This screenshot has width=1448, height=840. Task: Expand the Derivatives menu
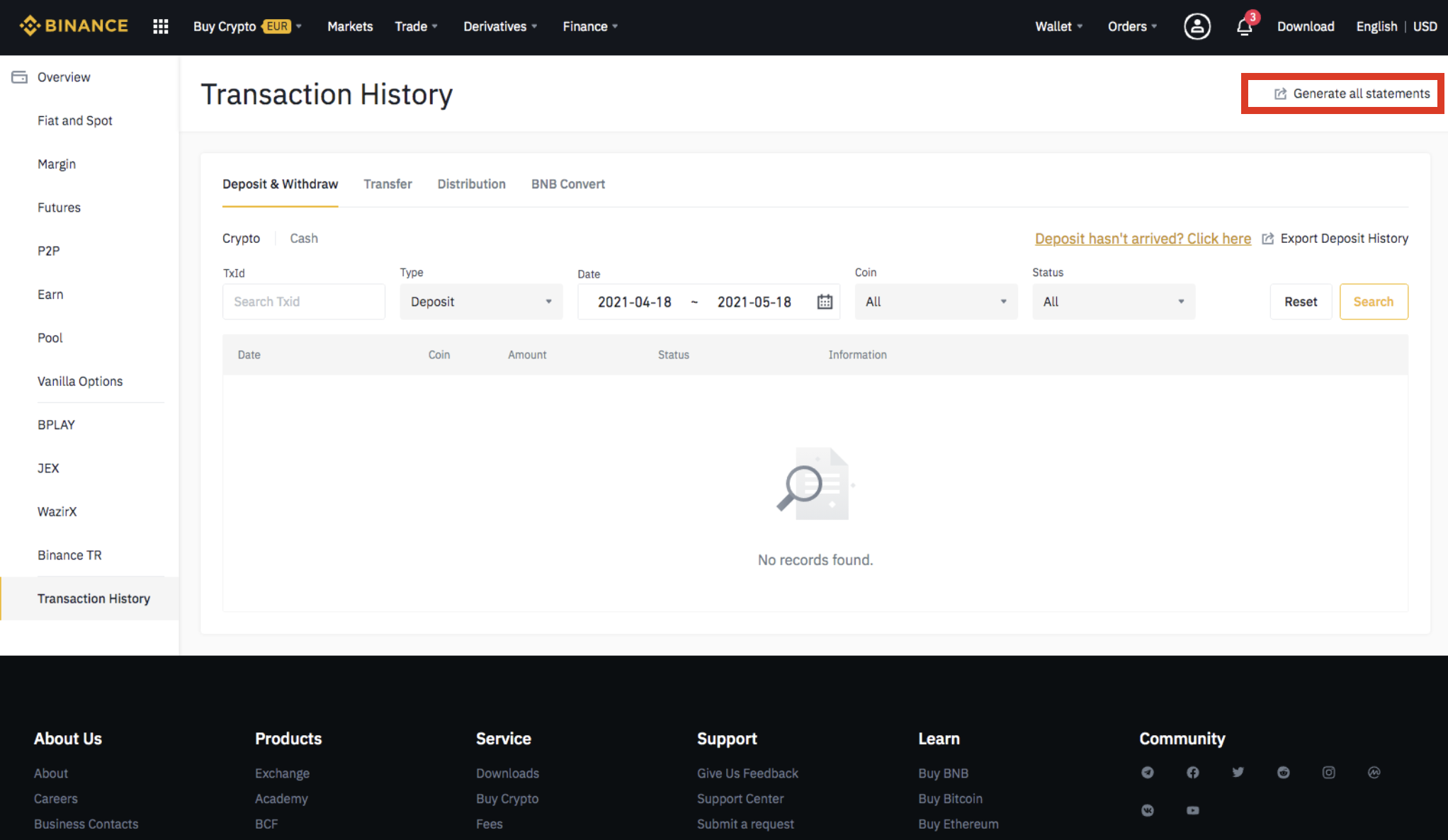pos(501,26)
